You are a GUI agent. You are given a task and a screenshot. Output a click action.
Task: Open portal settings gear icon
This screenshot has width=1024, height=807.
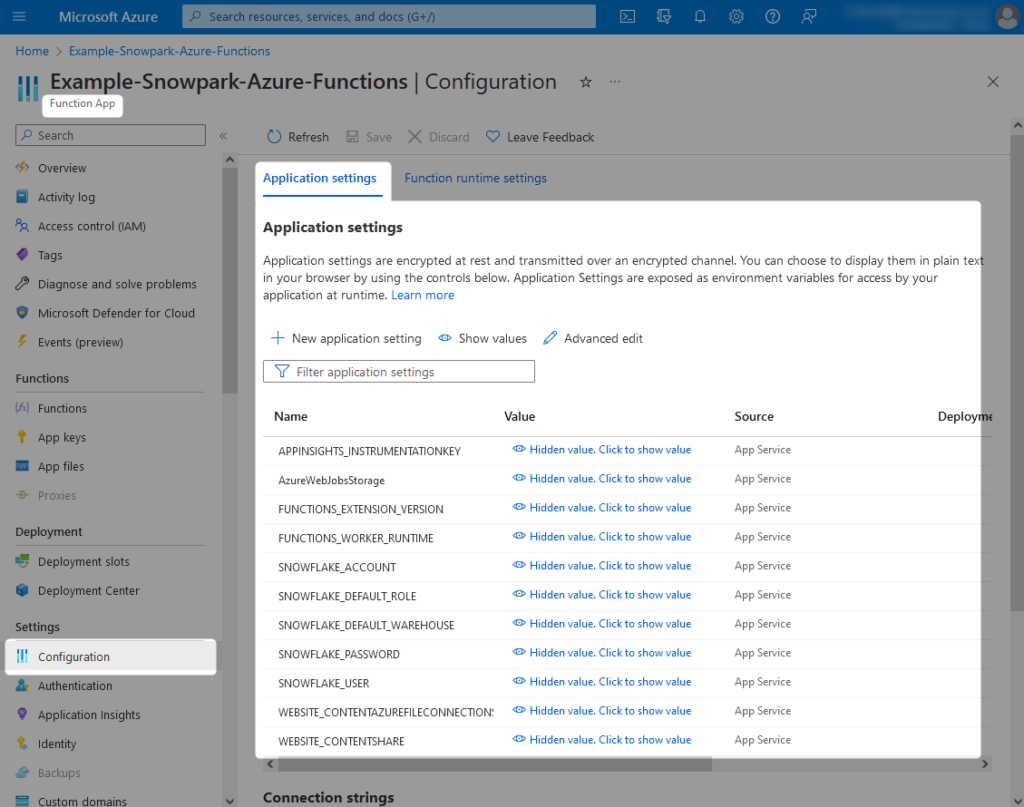(x=736, y=16)
